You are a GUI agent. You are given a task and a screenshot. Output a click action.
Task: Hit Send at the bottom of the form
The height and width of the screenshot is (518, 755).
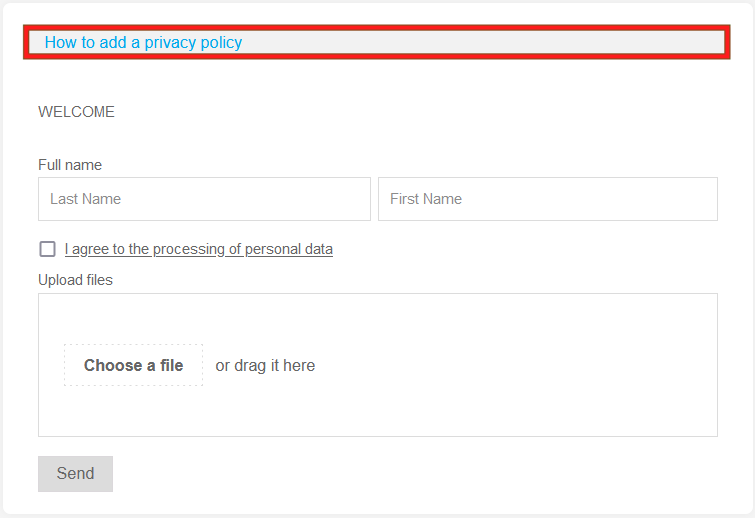[x=75, y=474]
